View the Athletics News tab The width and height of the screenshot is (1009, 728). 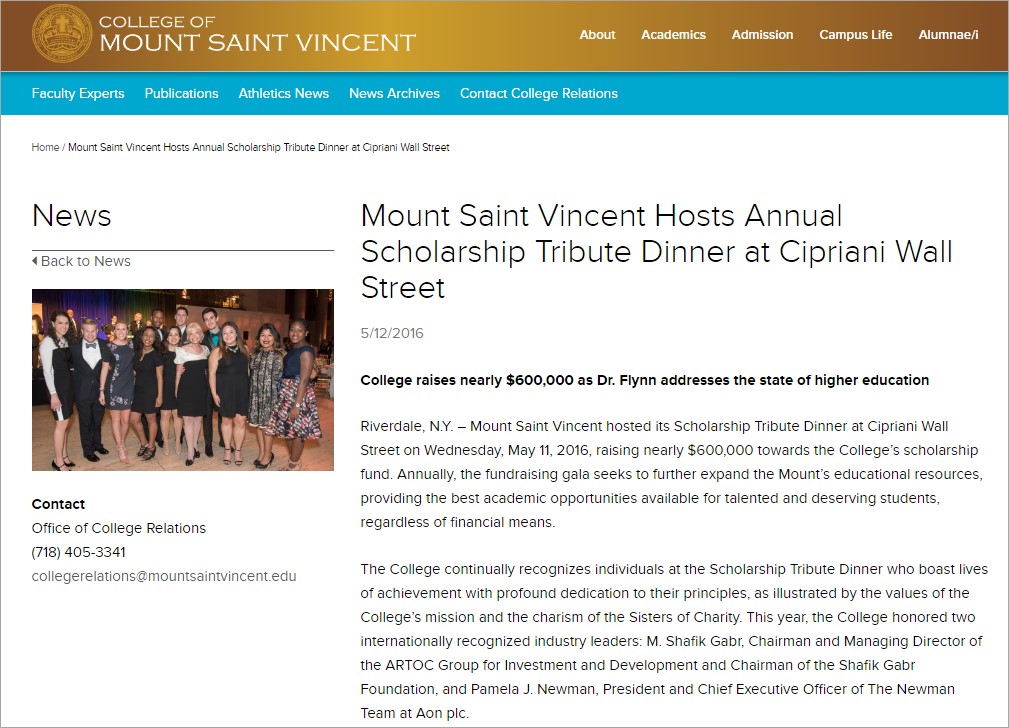coord(283,93)
